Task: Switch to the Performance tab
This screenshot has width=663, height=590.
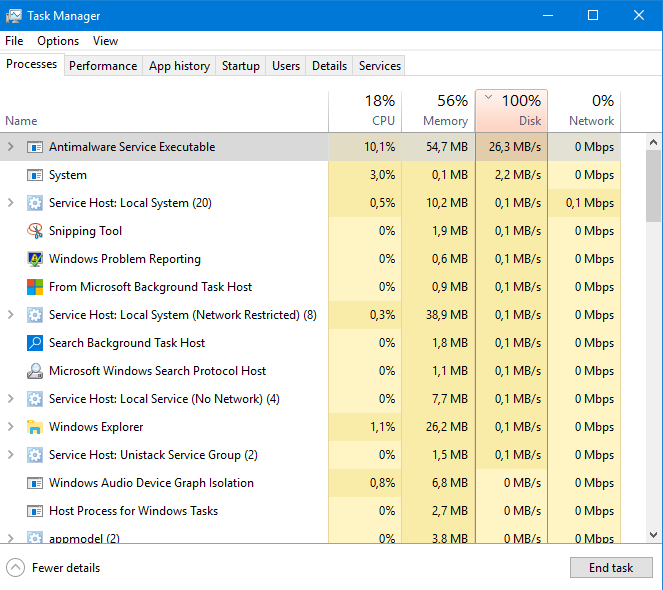Action: point(103,66)
